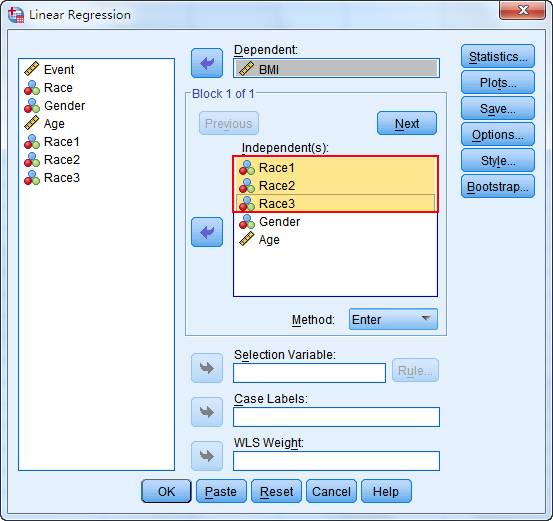Click the WLS Weight arrow button

[207, 456]
